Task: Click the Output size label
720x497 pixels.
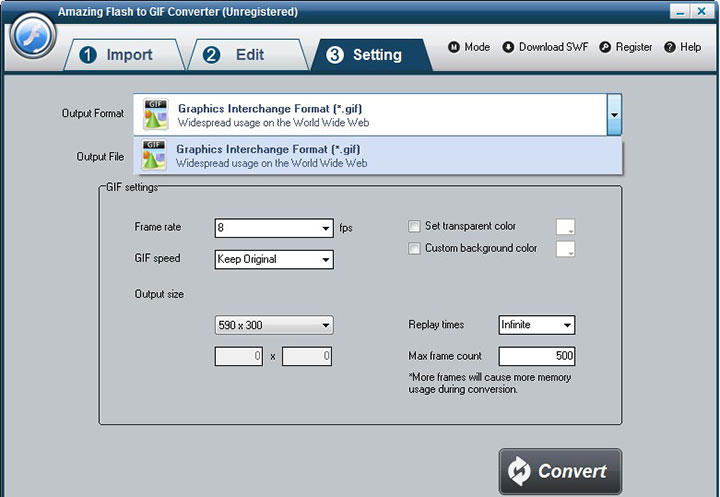Action: (159, 294)
